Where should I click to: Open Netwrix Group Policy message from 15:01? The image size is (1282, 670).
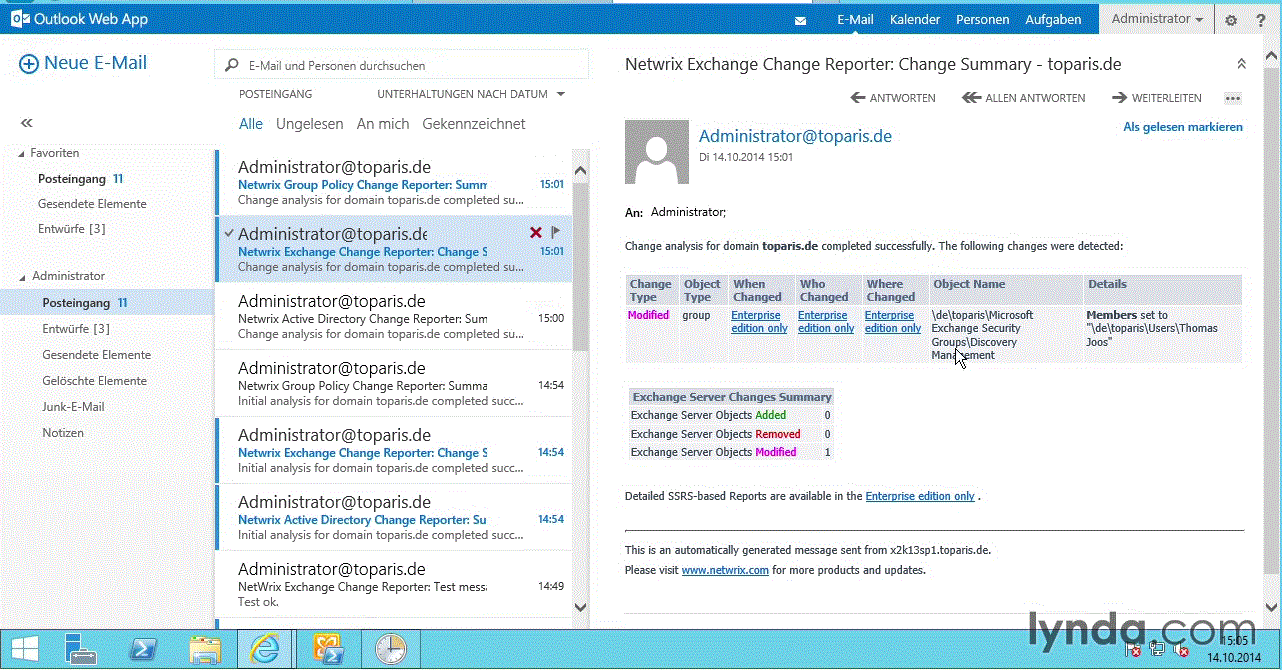pos(394,182)
